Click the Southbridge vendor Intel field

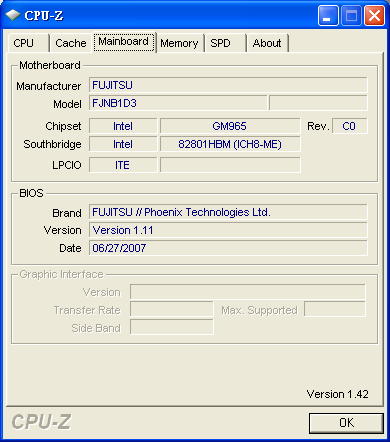123,144
